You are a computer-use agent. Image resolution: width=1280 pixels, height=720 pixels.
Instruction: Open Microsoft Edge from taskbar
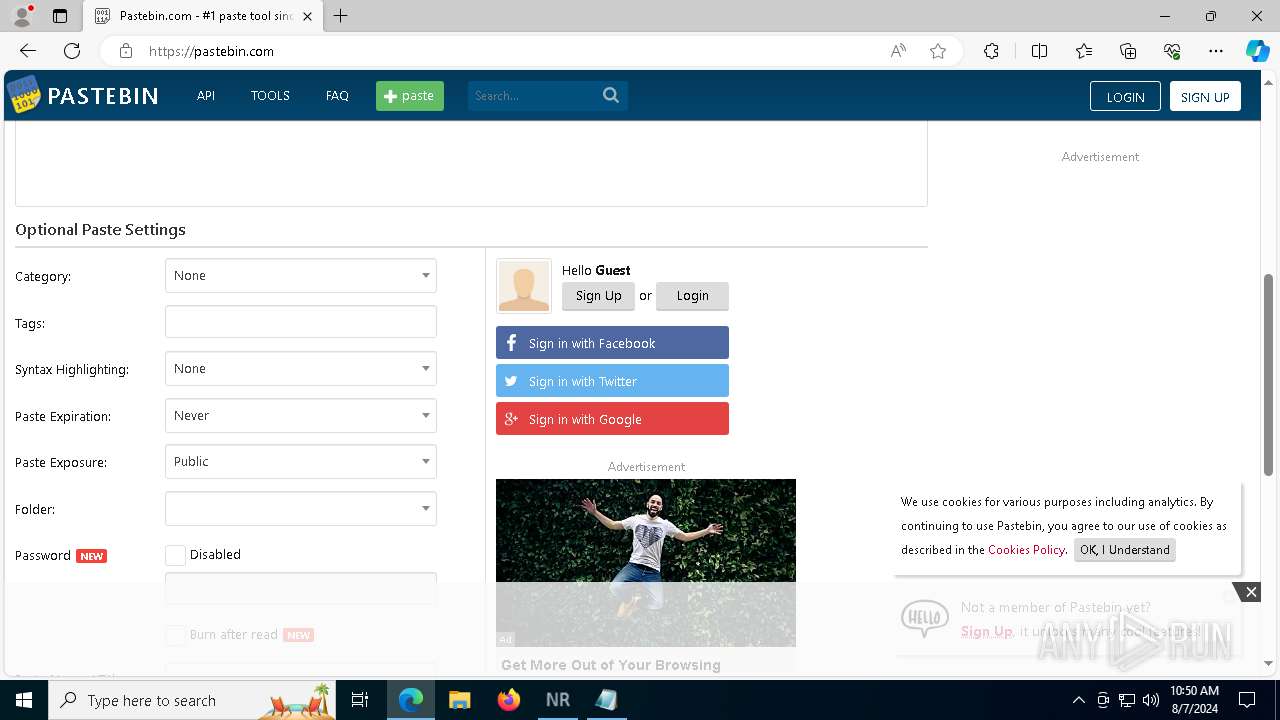tap(411, 700)
